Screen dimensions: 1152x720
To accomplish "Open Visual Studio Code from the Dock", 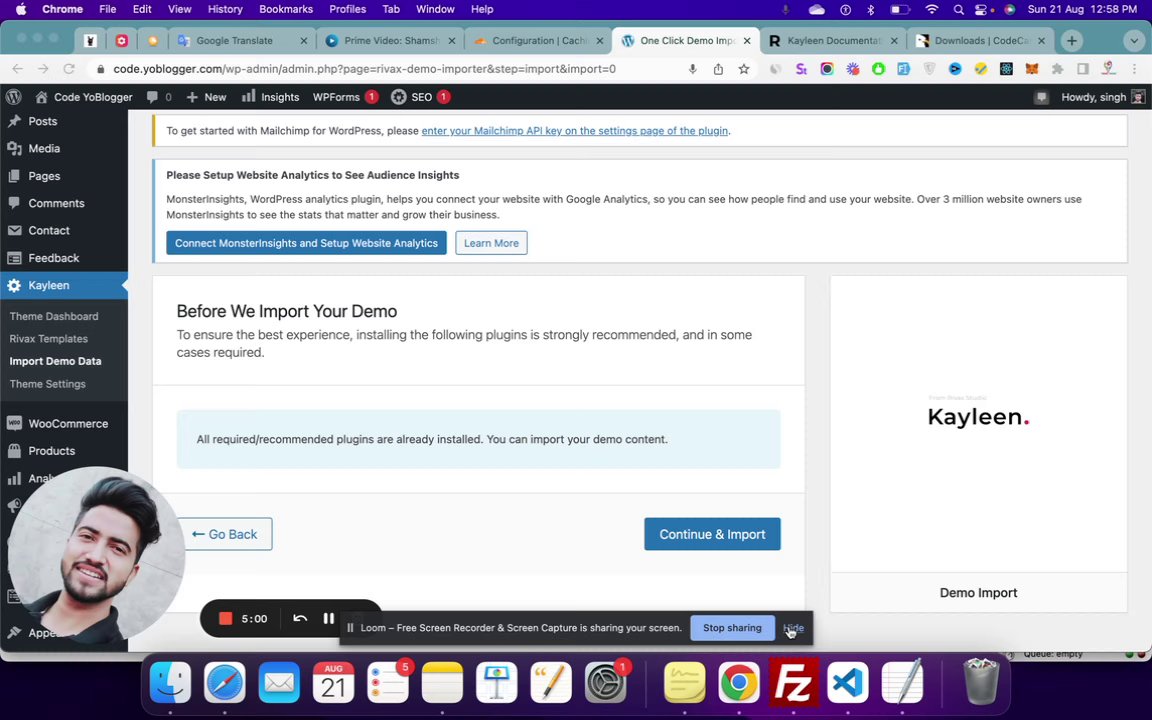I will click(848, 683).
